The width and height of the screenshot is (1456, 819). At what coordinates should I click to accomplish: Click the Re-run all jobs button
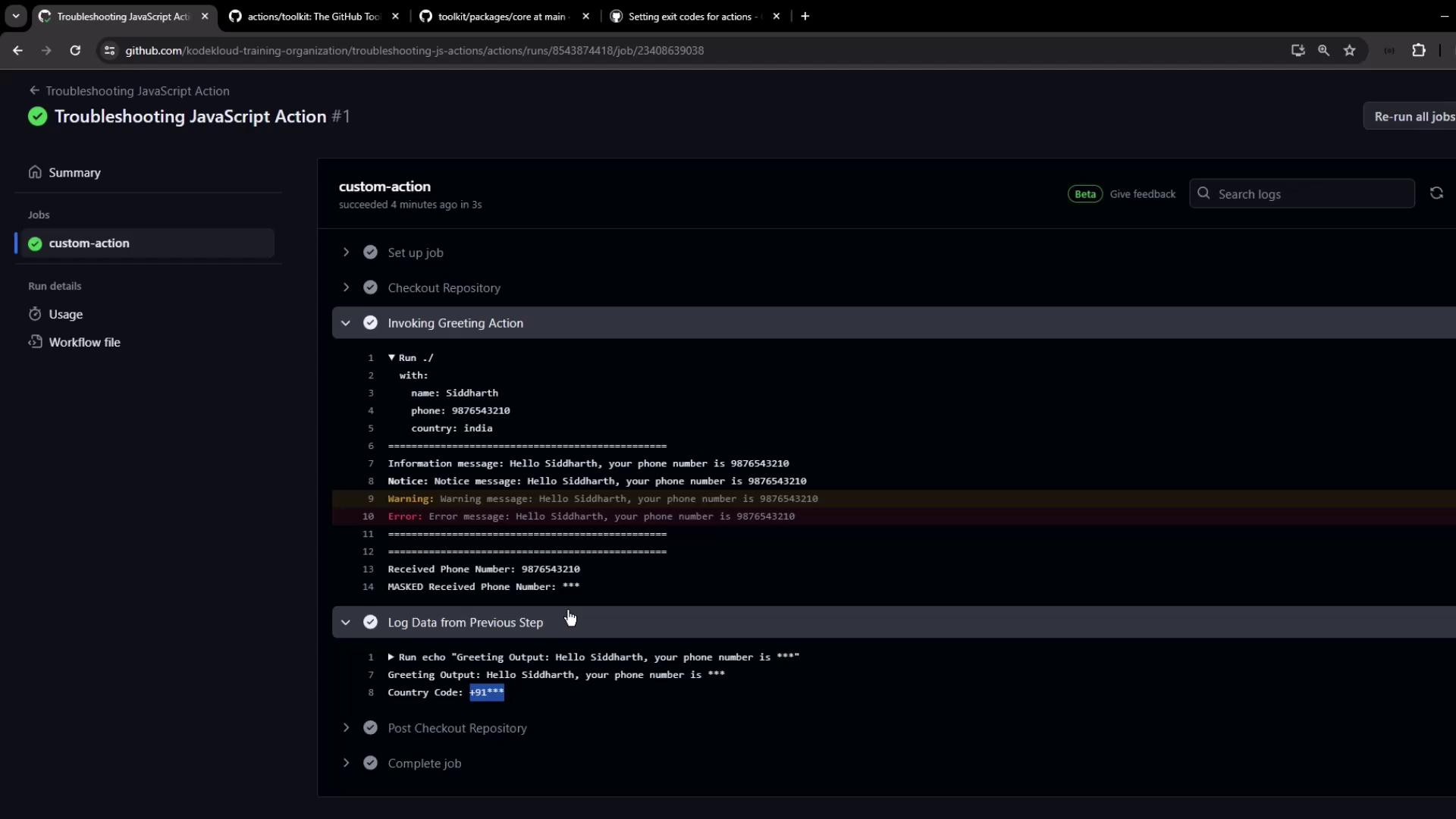[1413, 117]
